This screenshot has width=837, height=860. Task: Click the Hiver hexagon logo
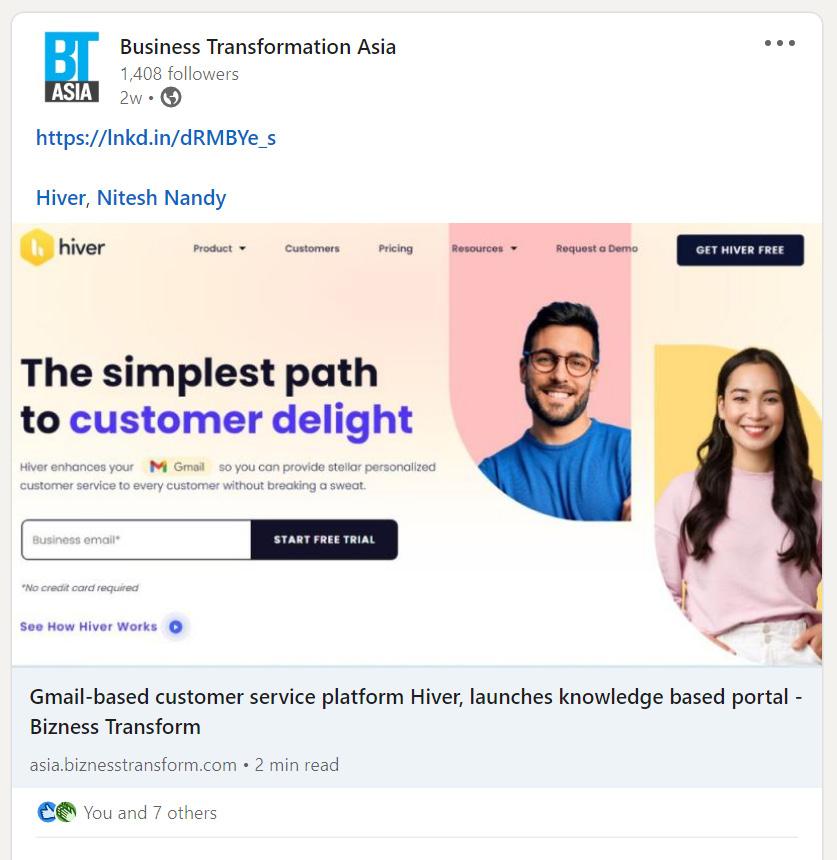pyautogui.click(x=37, y=247)
